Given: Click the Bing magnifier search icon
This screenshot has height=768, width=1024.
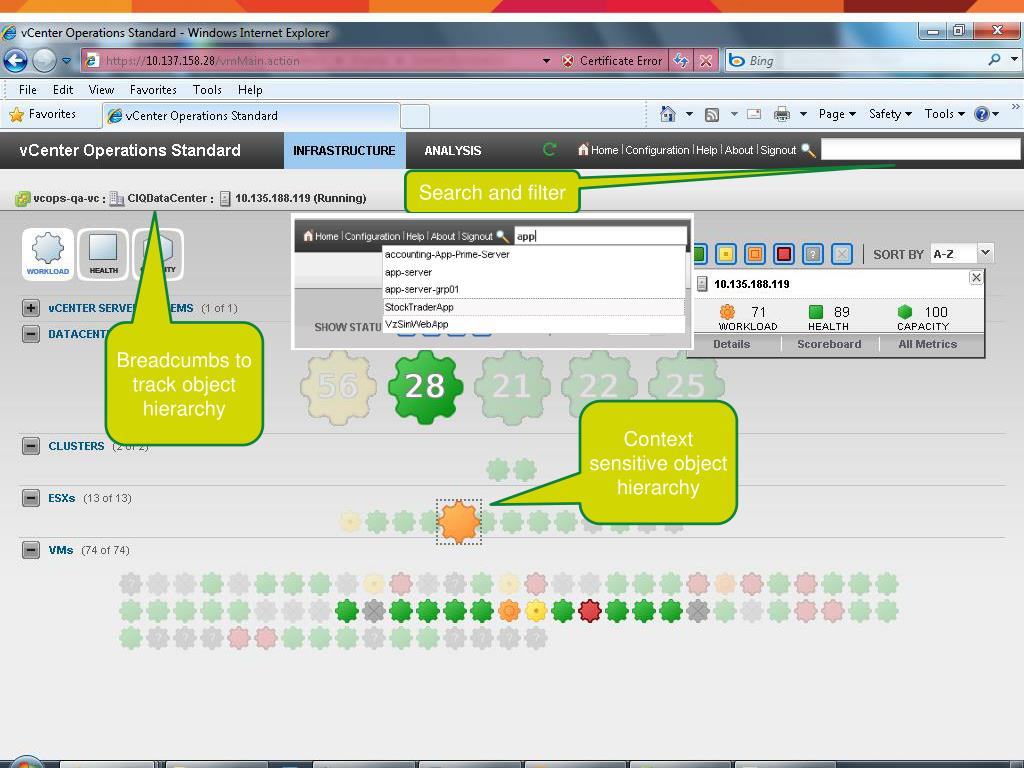Looking at the screenshot, I should coord(995,60).
